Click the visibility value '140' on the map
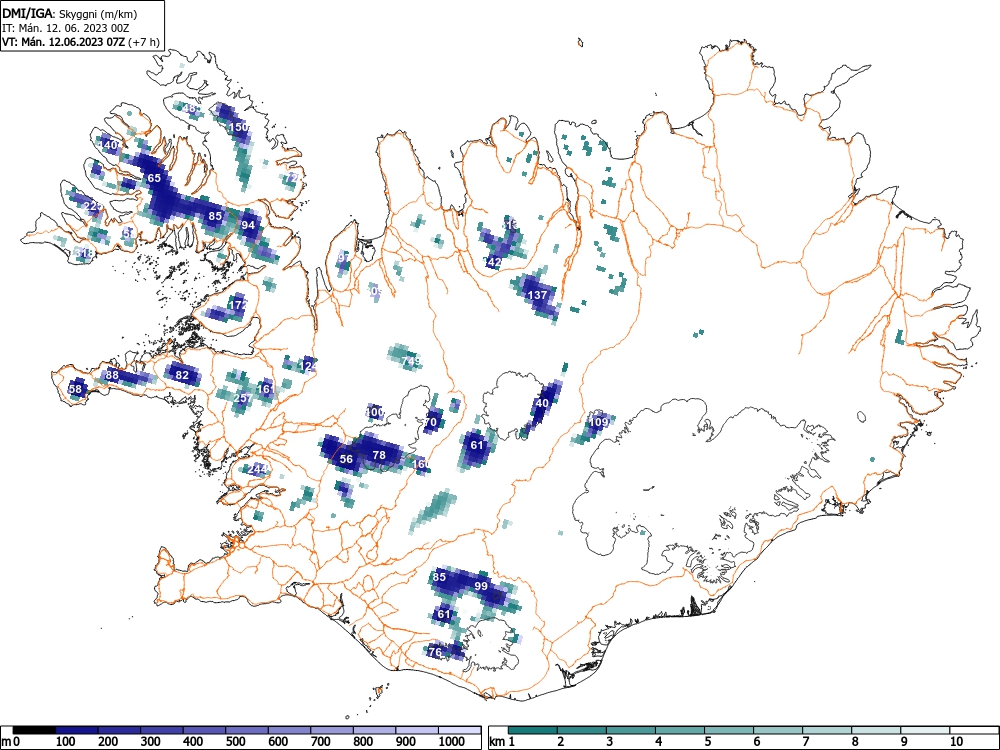This screenshot has width=1000, height=750. click(x=109, y=145)
